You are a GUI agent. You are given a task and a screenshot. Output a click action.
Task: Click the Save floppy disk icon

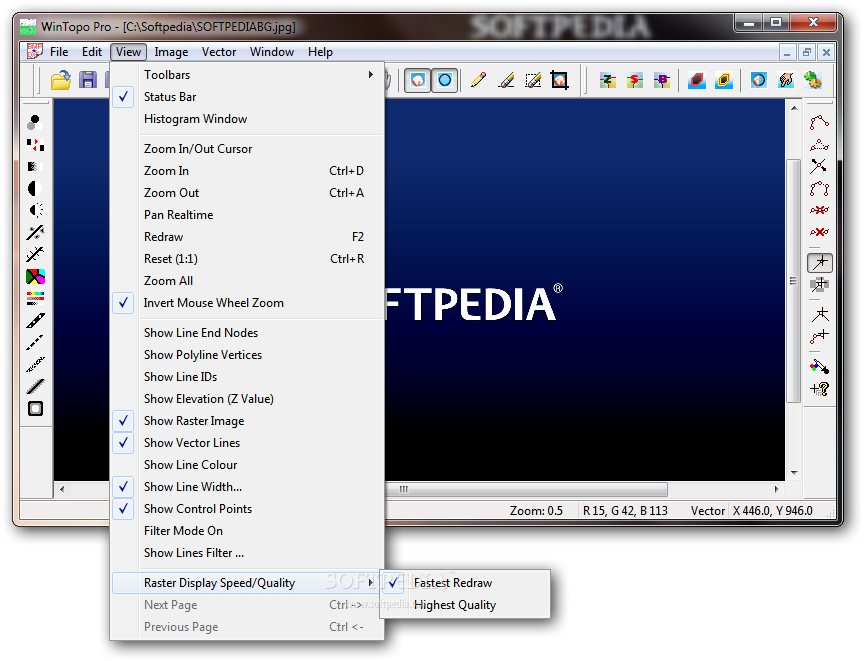(88, 80)
